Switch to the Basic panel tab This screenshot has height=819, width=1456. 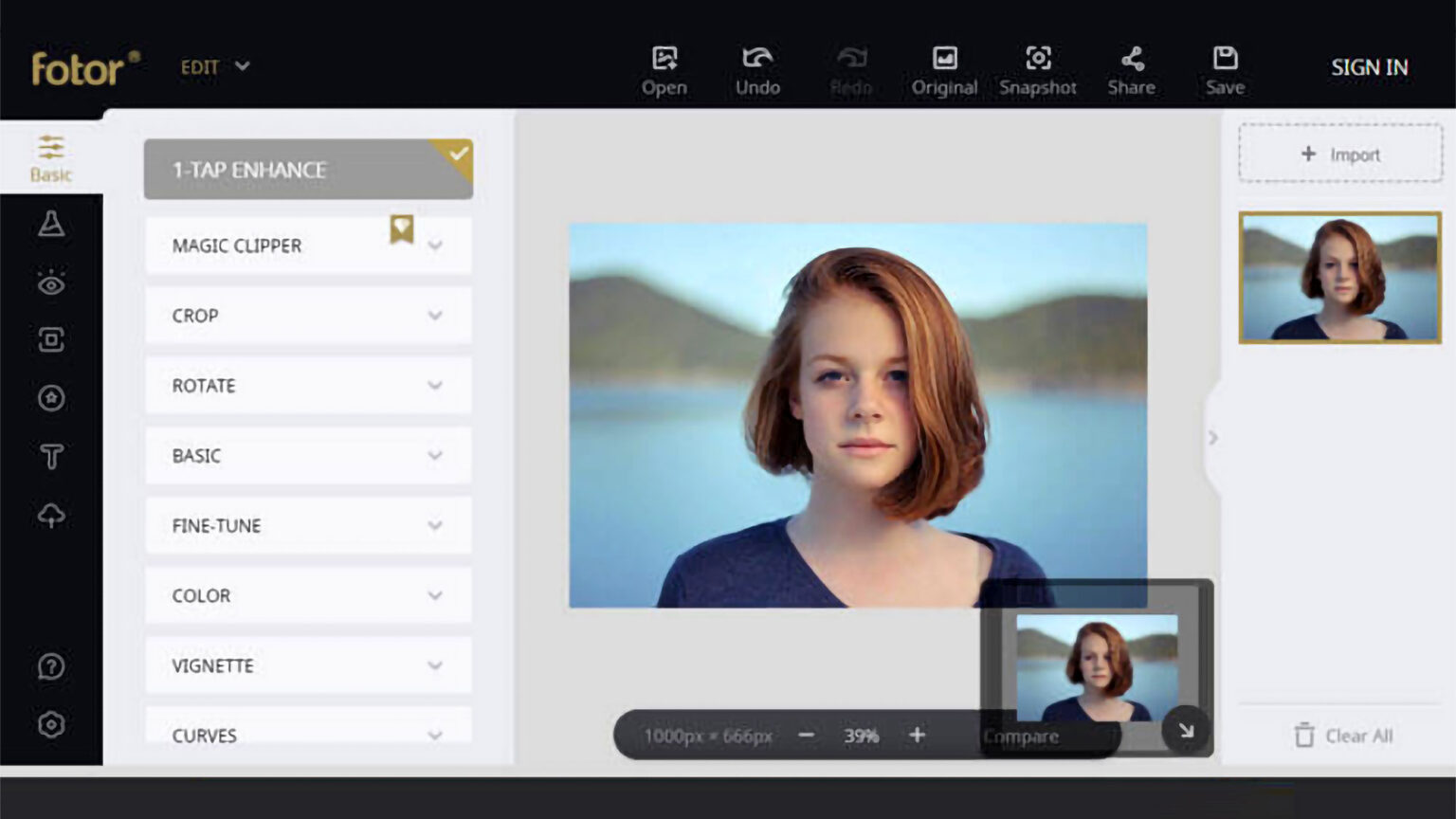(52, 157)
